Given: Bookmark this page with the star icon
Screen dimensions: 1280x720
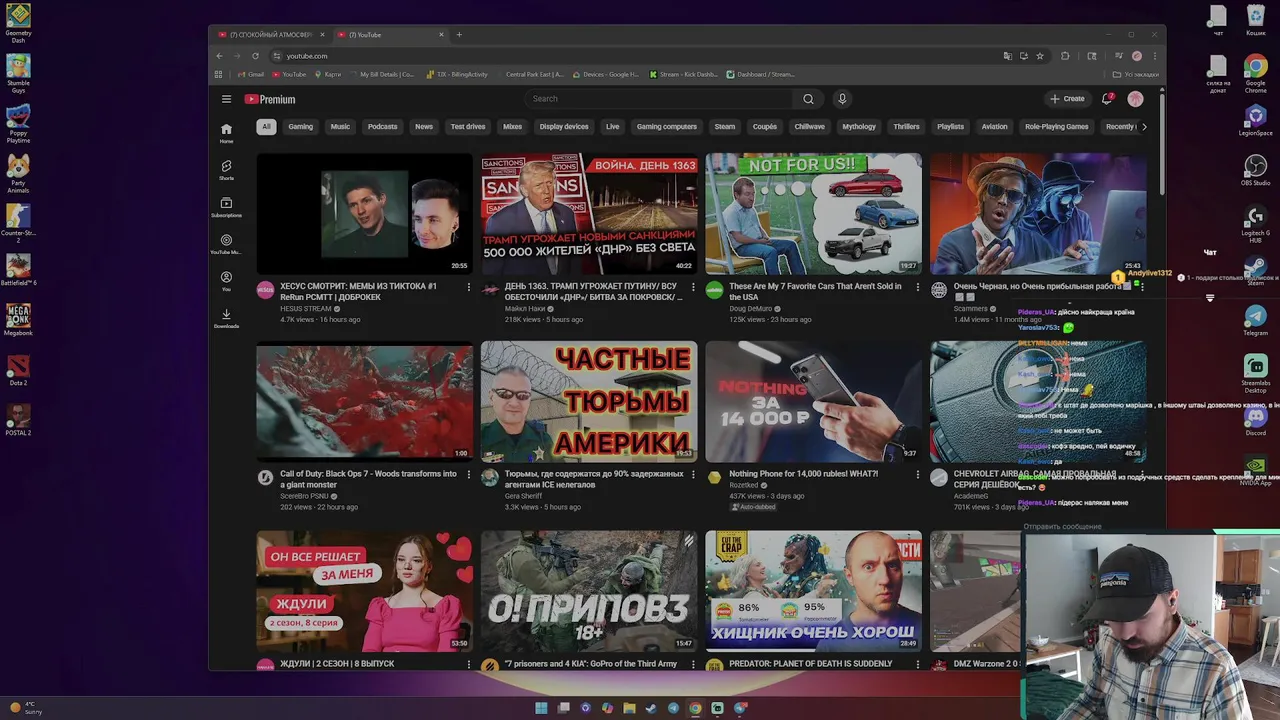Looking at the screenshot, I should tap(1040, 56).
